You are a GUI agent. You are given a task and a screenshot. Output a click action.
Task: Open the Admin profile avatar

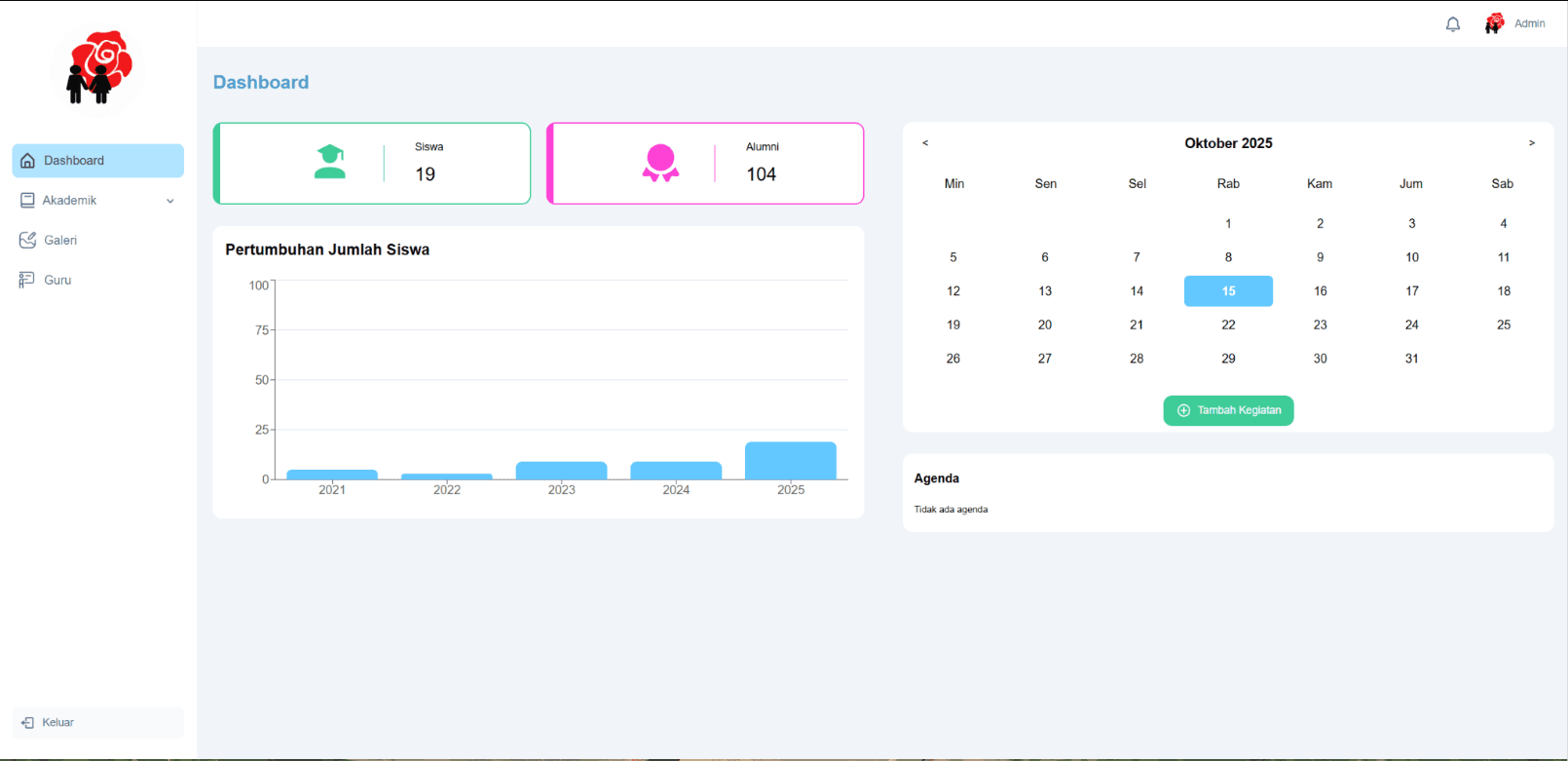pyautogui.click(x=1494, y=23)
